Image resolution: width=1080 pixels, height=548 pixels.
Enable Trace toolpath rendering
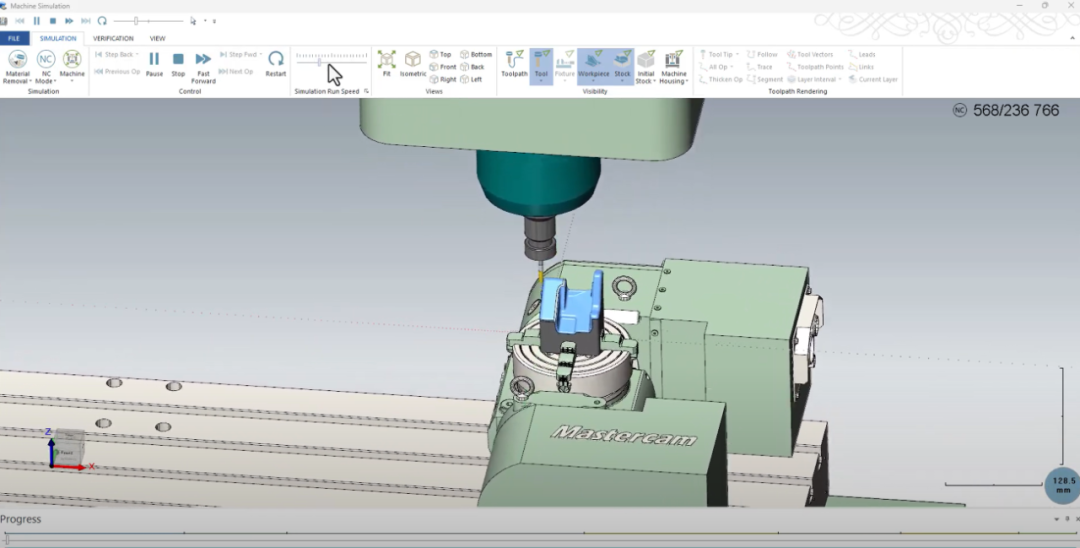[760, 67]
